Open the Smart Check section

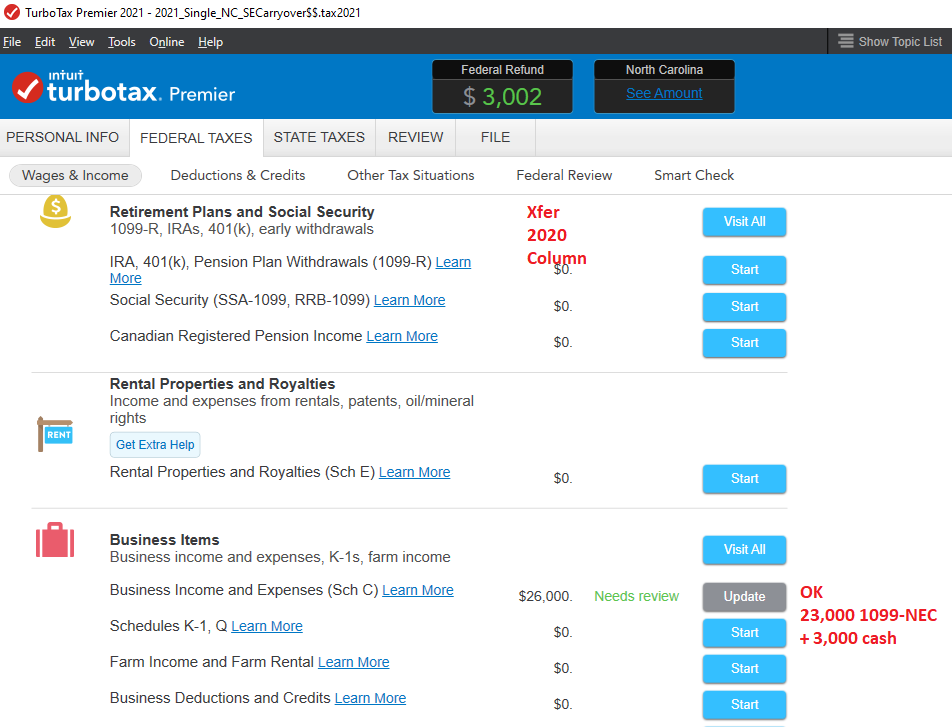(694, 176)
